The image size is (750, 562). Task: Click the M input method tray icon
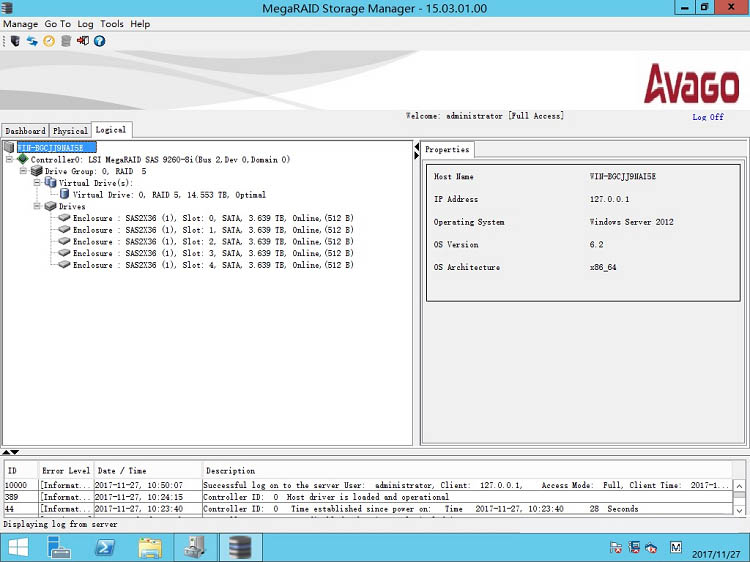click(676, 547)
